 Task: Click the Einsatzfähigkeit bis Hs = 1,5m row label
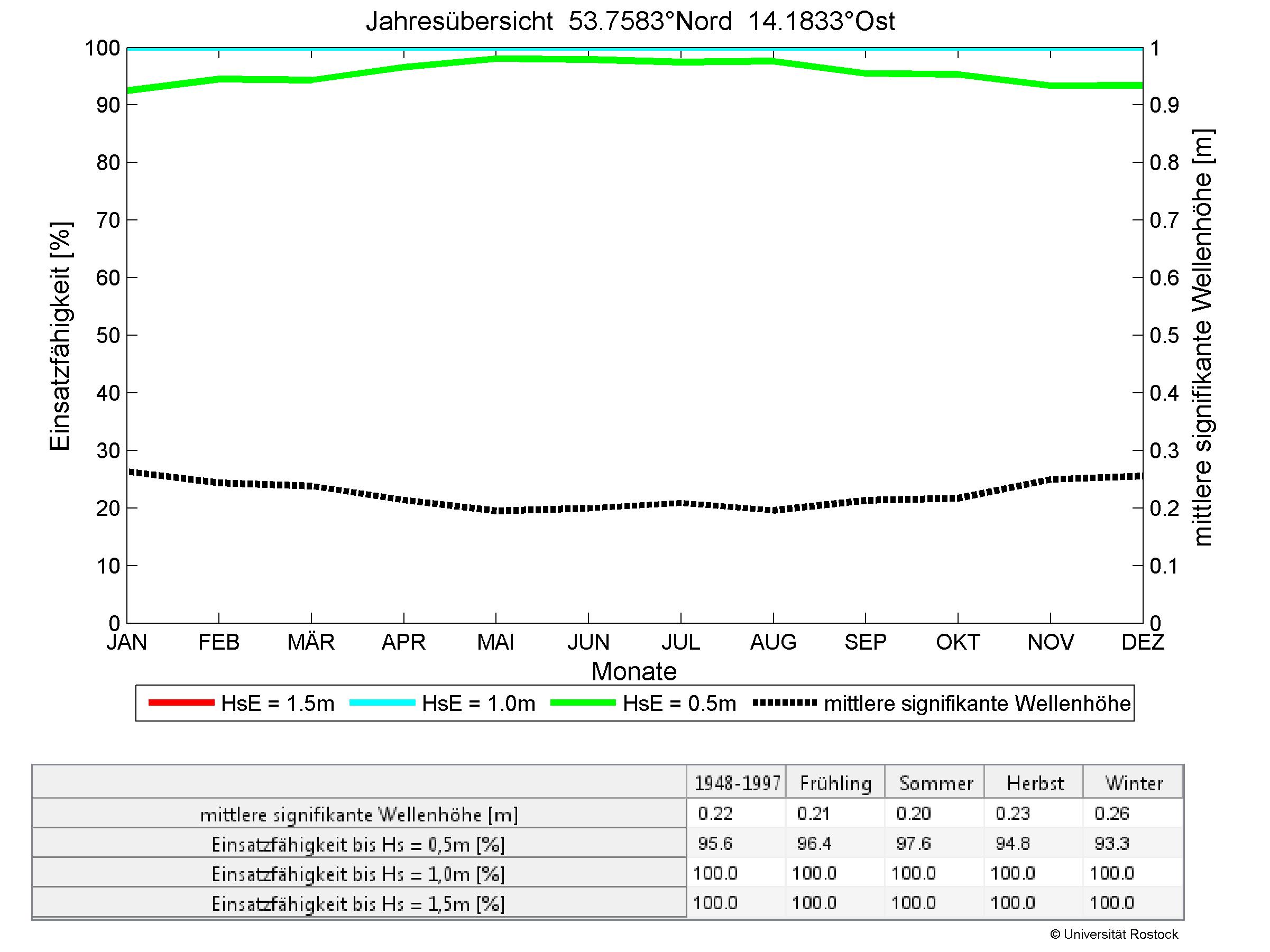click(x=359, y=904)
